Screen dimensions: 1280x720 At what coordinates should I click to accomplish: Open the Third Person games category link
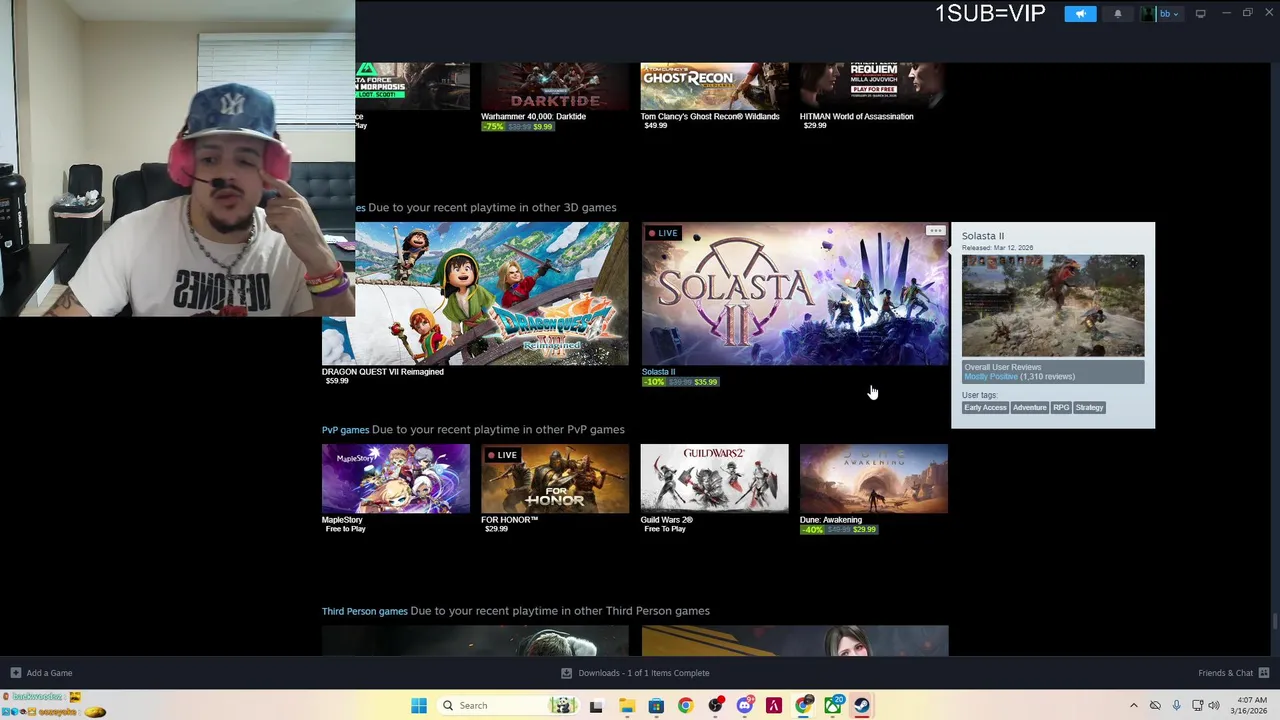click(x=364, y=611)
